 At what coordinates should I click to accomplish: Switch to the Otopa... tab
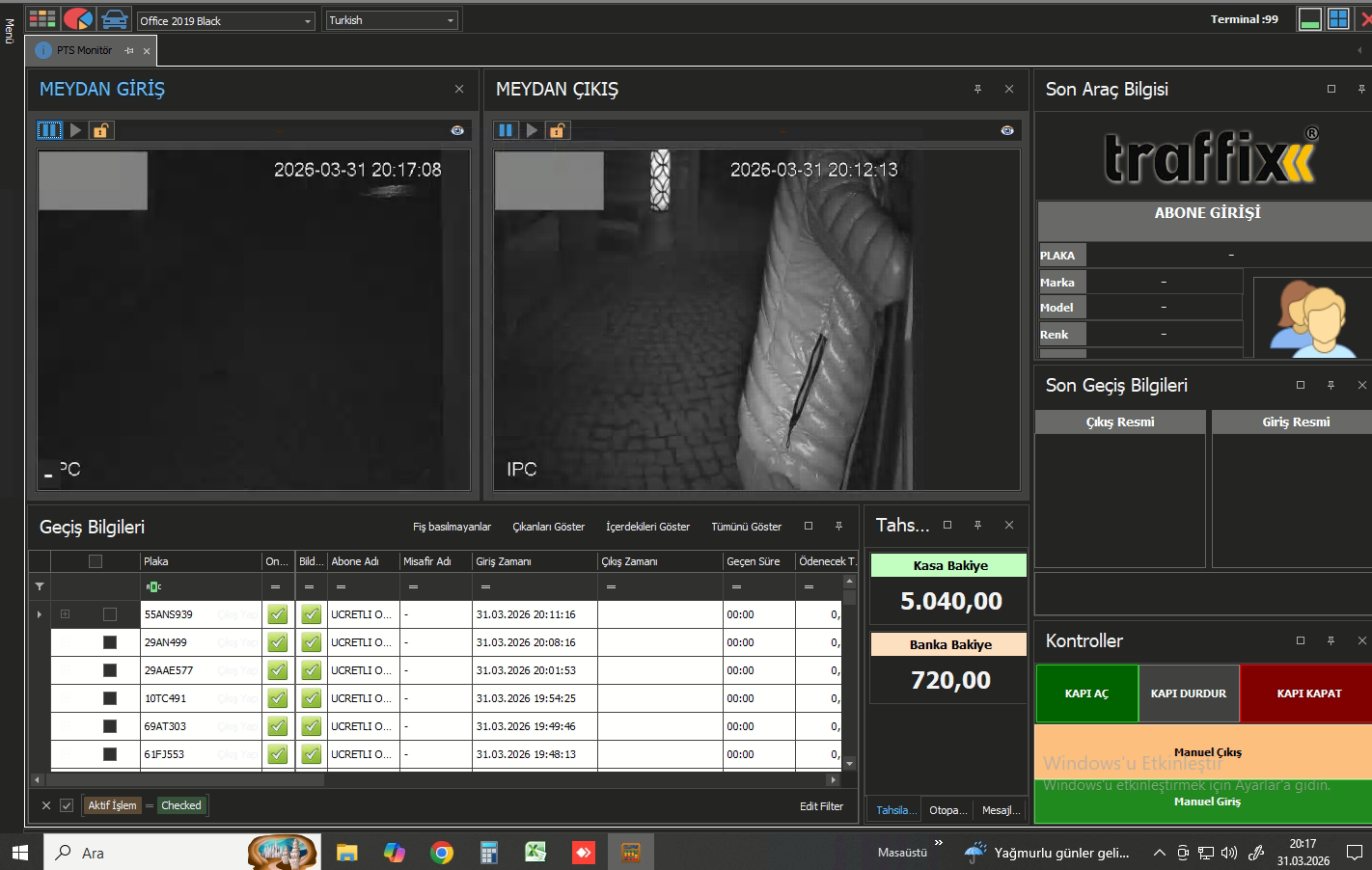[947, 810]
